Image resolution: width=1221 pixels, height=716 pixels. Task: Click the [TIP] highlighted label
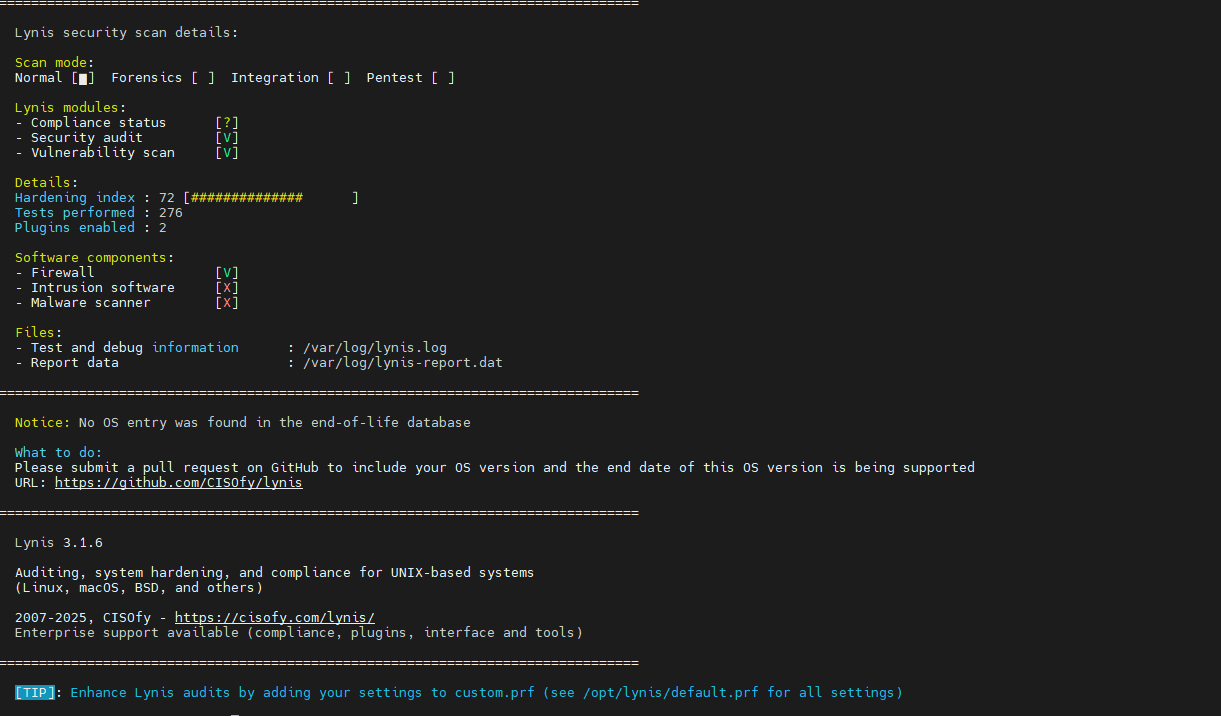point(35,693)
